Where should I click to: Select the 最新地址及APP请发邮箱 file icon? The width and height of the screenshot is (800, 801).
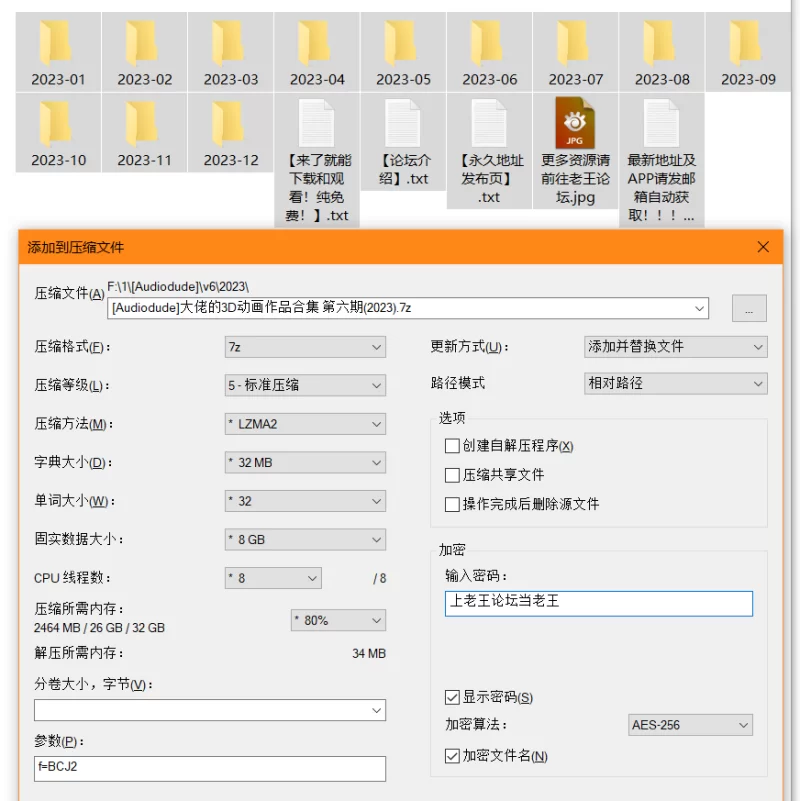pos(662,124)
